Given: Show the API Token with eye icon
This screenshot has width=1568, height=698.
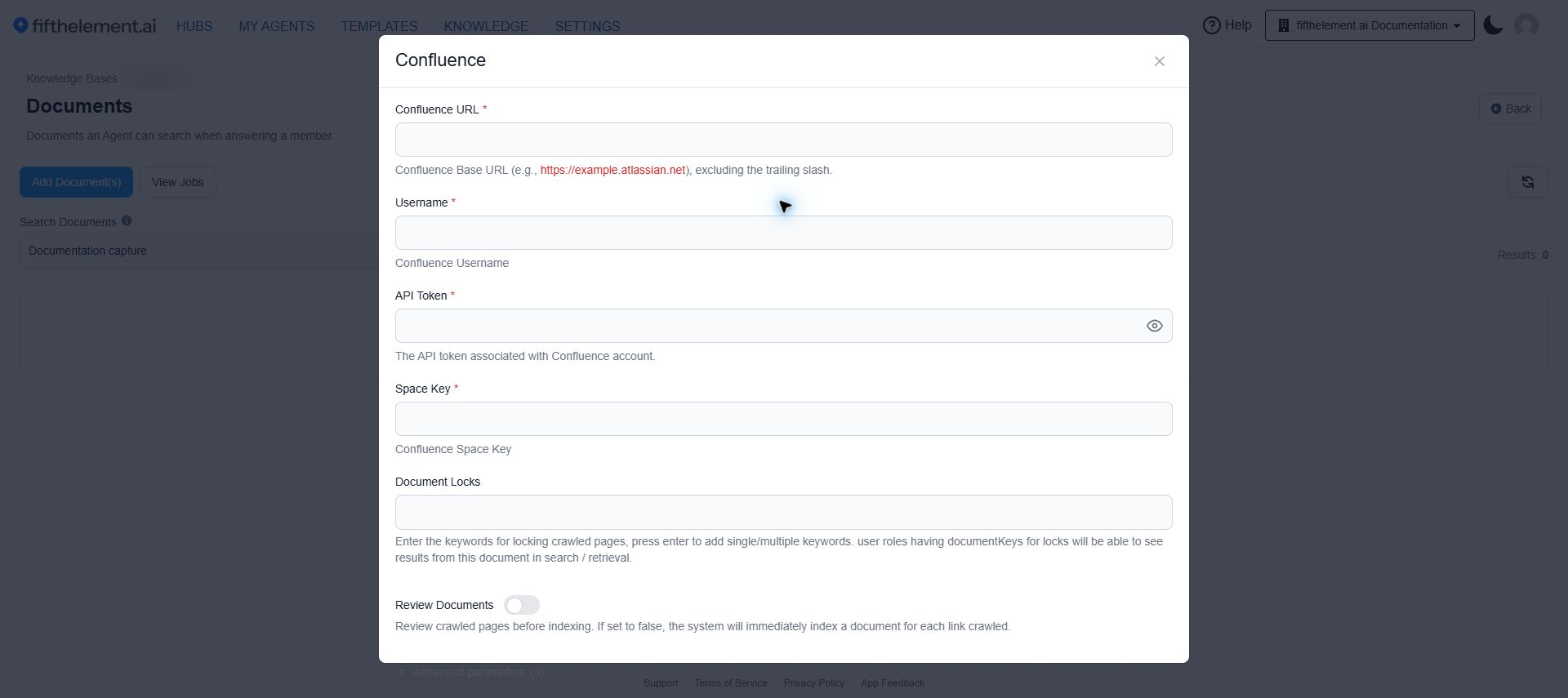Looking at the screenshot, I should coord(1154,326).
